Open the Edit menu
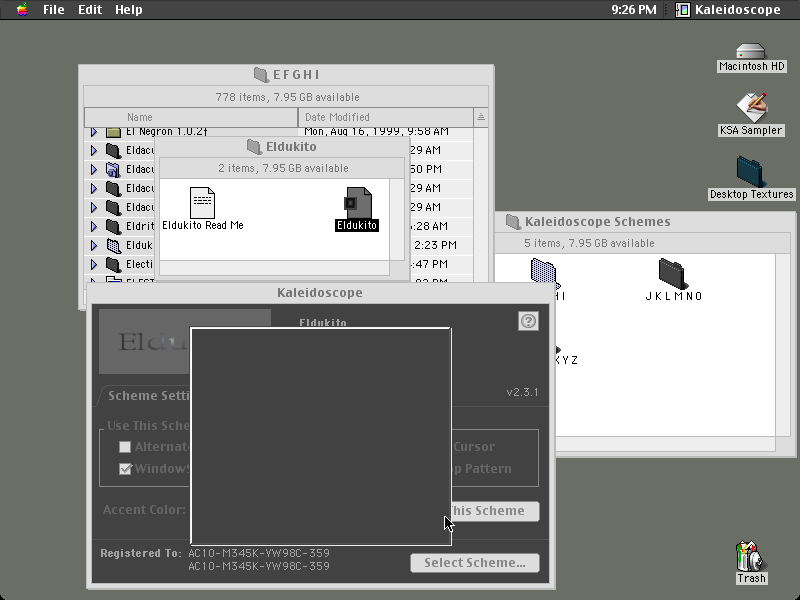Screen dimensions: 800x600 (x=90, y=10)
